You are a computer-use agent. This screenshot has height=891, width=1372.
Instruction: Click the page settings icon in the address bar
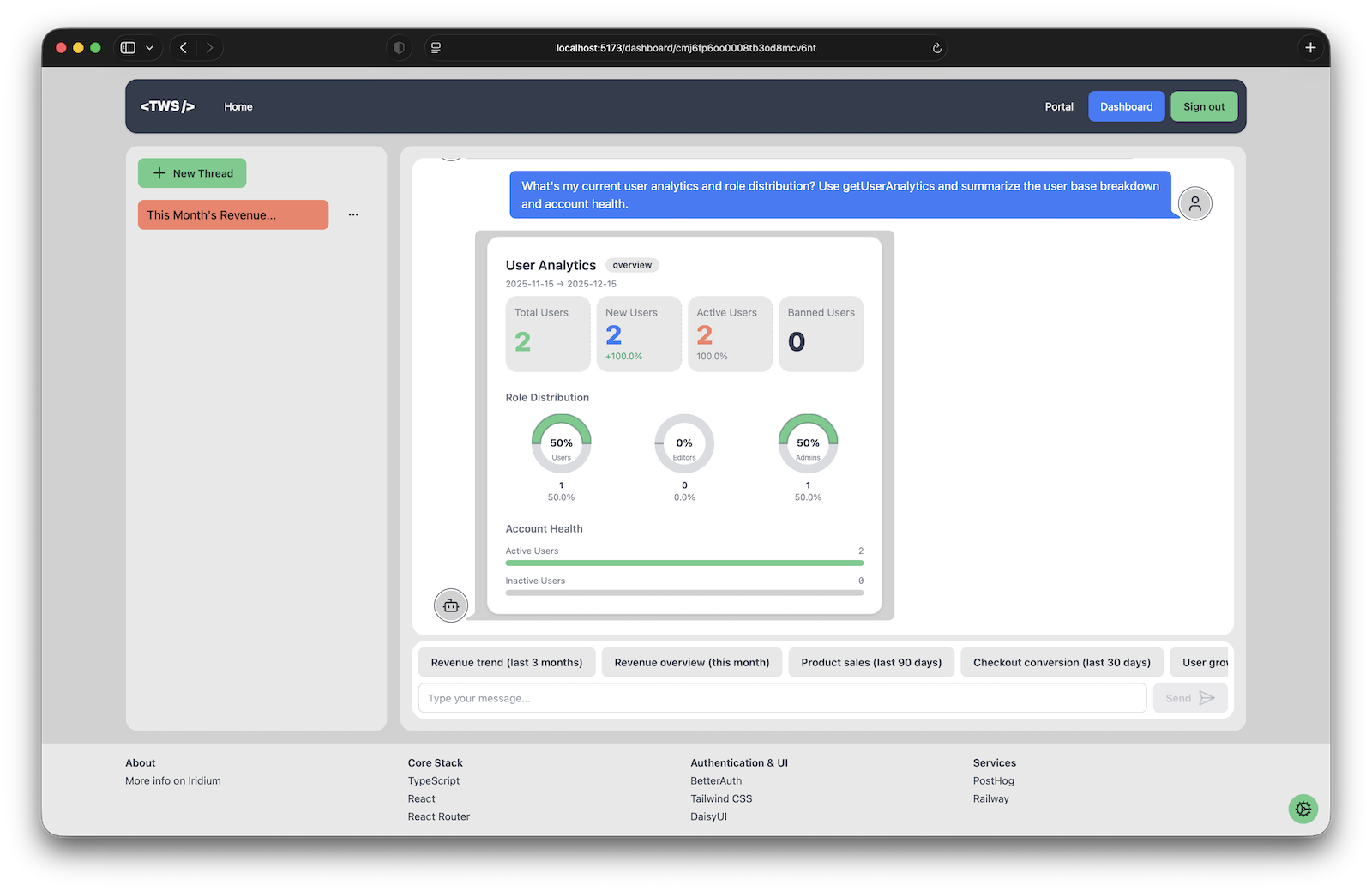[x=436, y=47]
